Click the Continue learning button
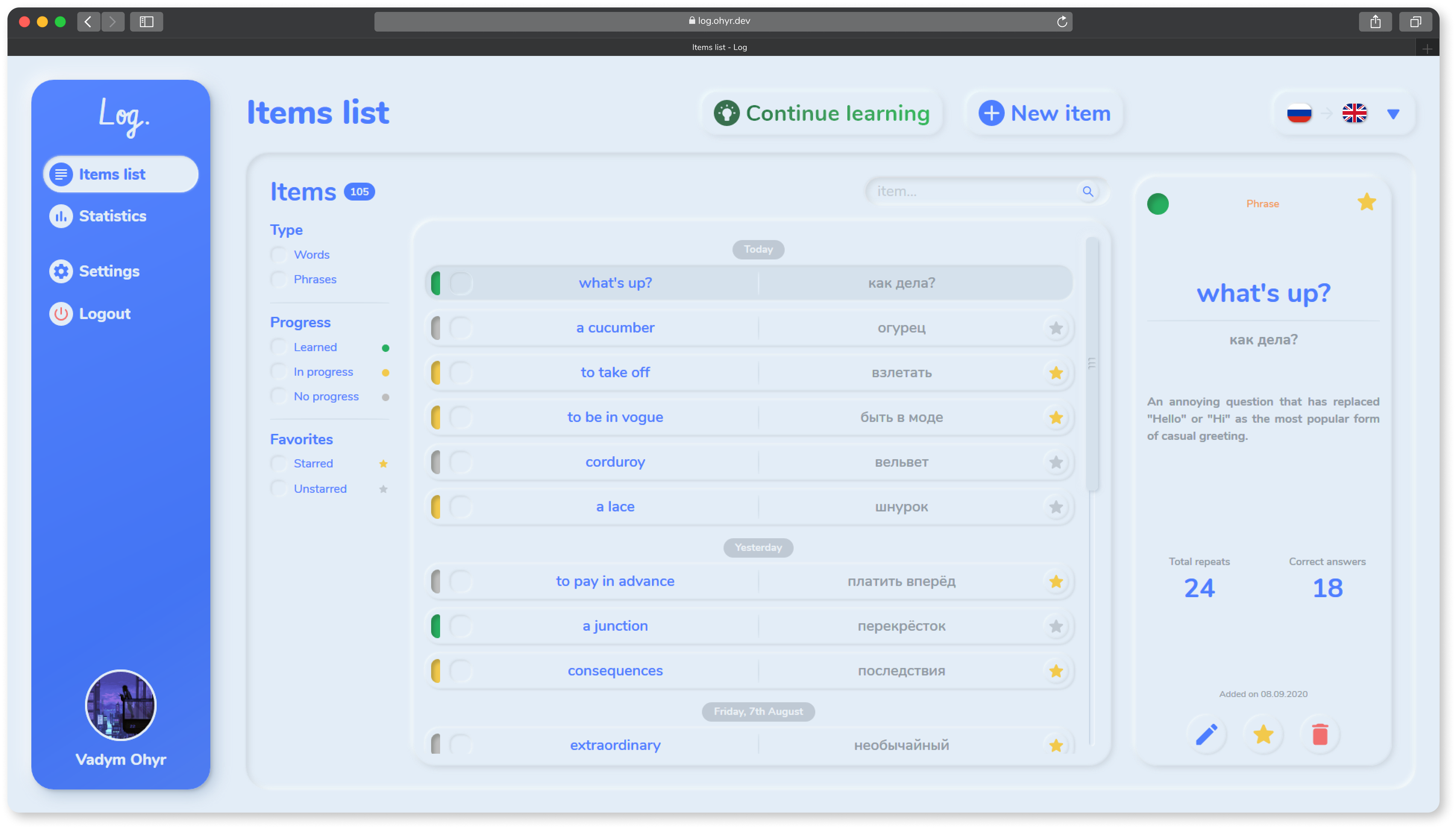 pyautogui.click(x=821, y=113)
